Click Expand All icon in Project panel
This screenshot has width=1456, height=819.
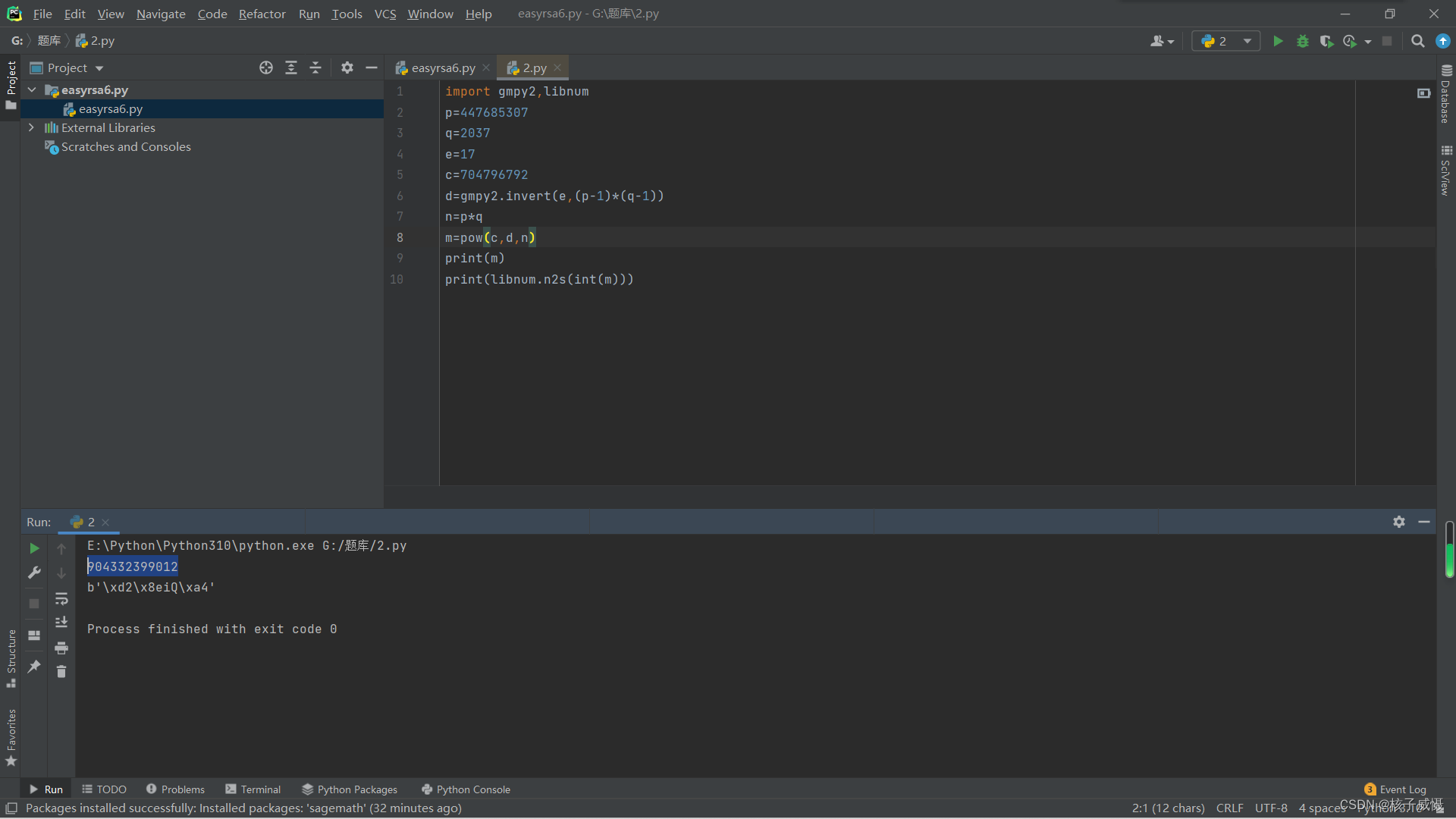point(290,67)
